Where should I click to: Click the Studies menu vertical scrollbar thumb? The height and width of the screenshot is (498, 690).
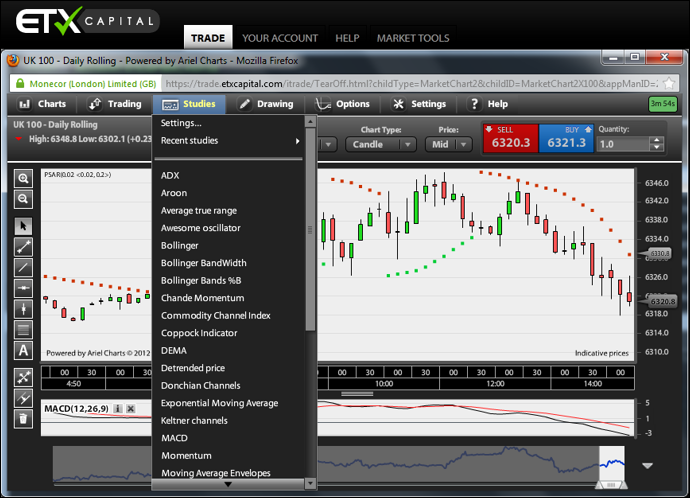tap(310, 229)
